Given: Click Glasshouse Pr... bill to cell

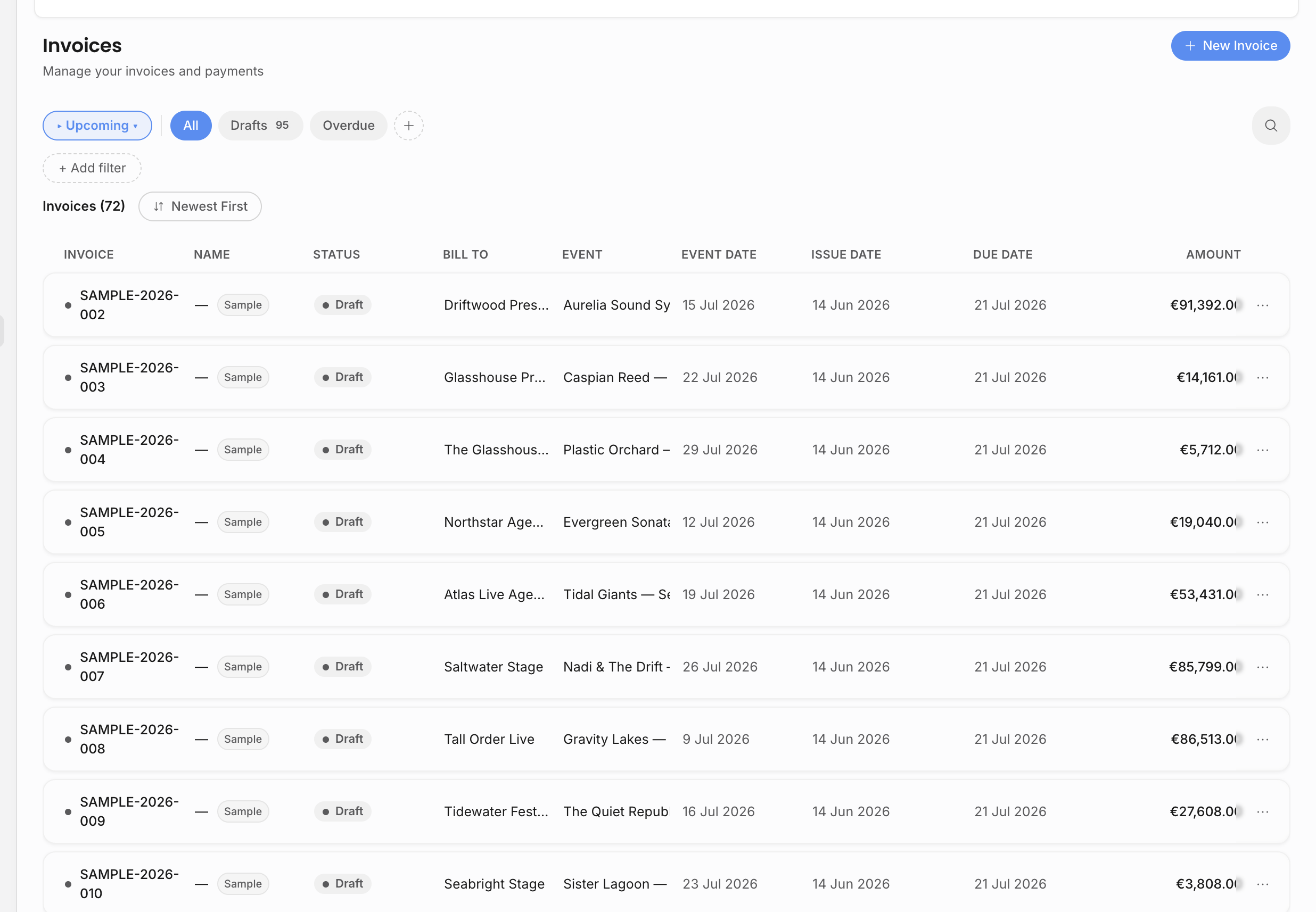Looking at the screenshot, I should (x=495, y=378).
